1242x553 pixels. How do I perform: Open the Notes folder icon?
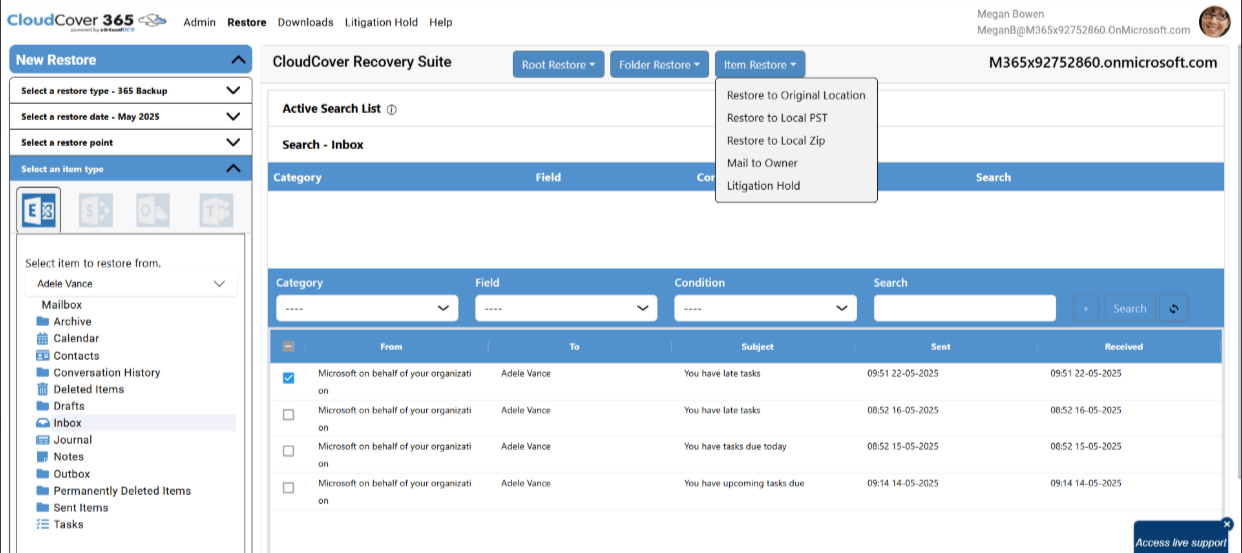[x=43, y=457]
